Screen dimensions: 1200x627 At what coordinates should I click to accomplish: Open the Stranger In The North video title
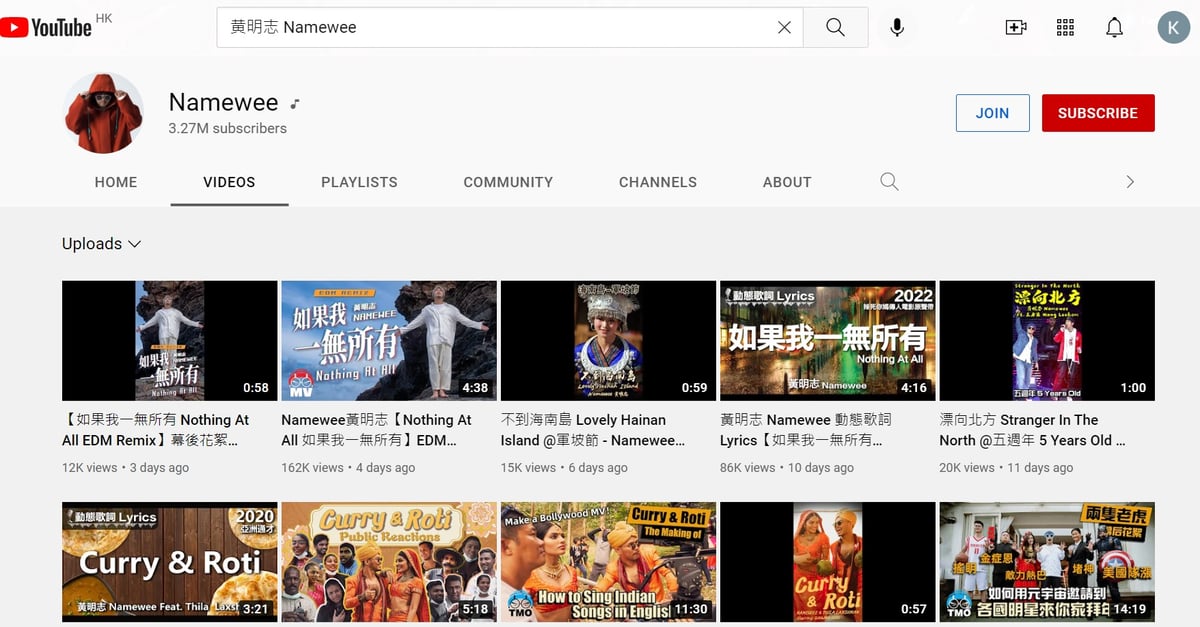click(x=1032, y=430)
